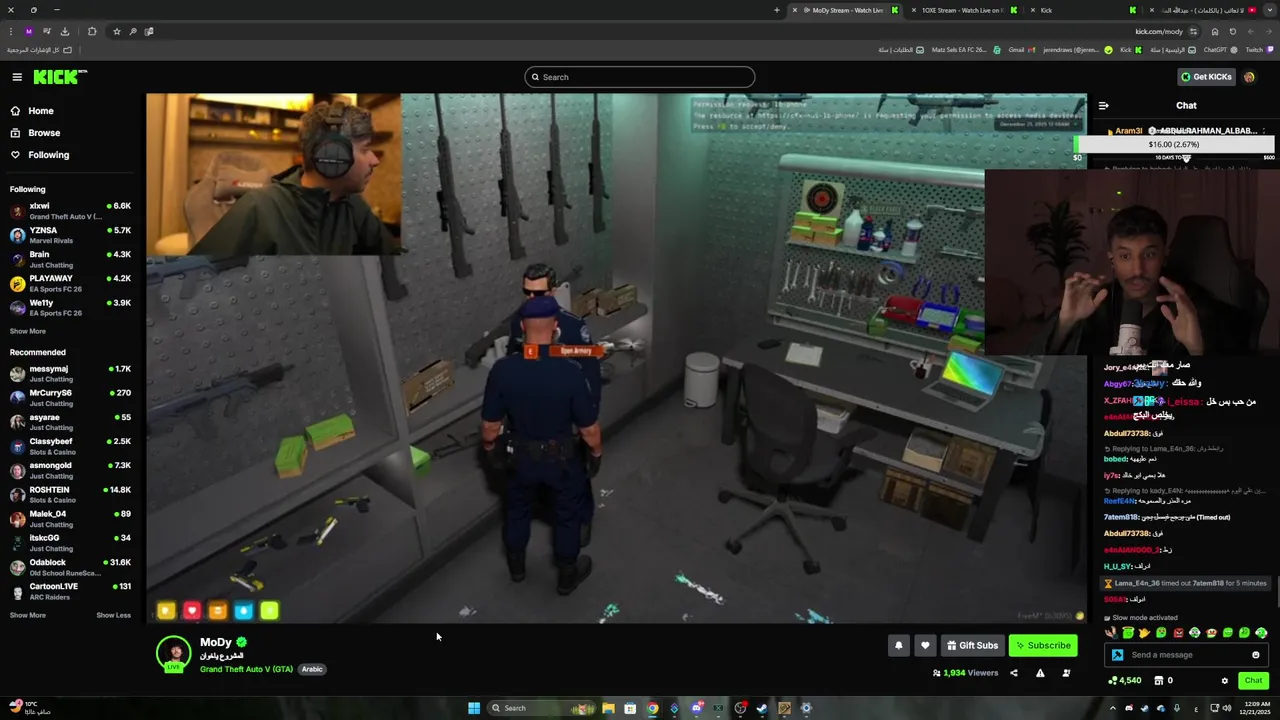
Task: Open a new browser tab
Action: click(x=776, y=10)
